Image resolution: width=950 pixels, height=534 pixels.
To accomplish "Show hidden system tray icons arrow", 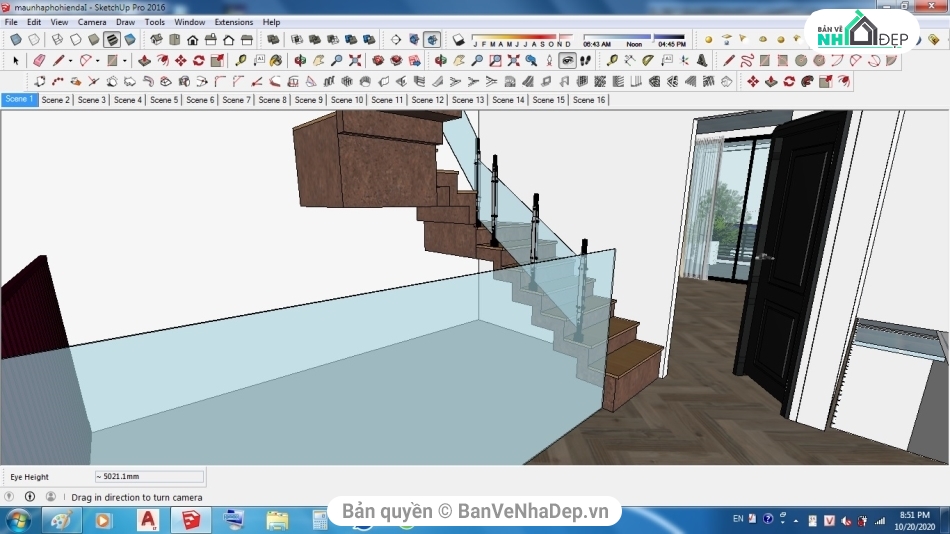I will coord(796,521).
